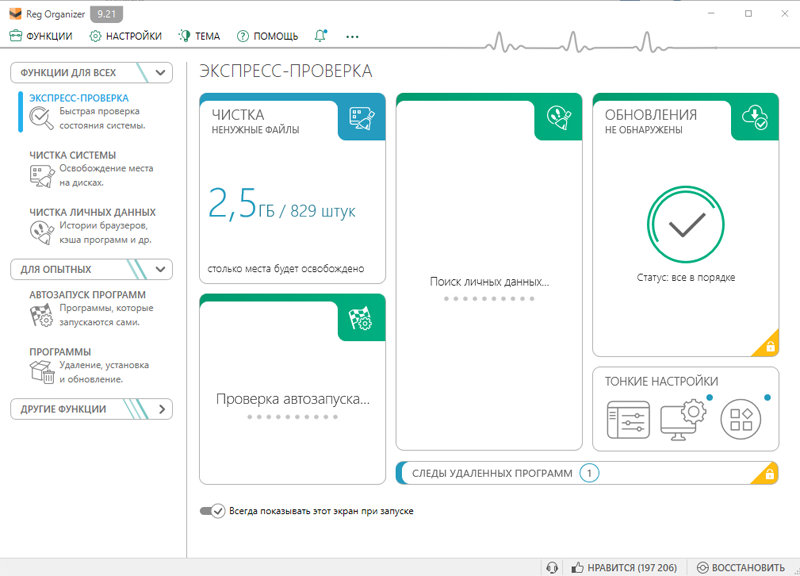The width and height of the screenshot is (800, 576).
Task: Click the cloud download updates icon
Action: [x=755, y=117]
